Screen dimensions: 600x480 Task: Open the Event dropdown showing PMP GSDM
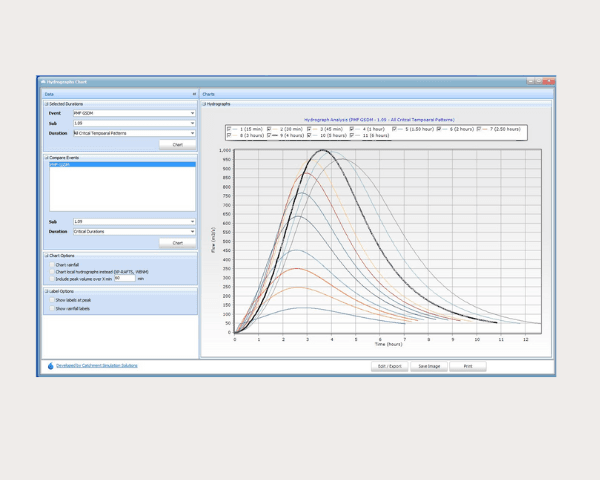pyautogui.click(x=134, y=113)
